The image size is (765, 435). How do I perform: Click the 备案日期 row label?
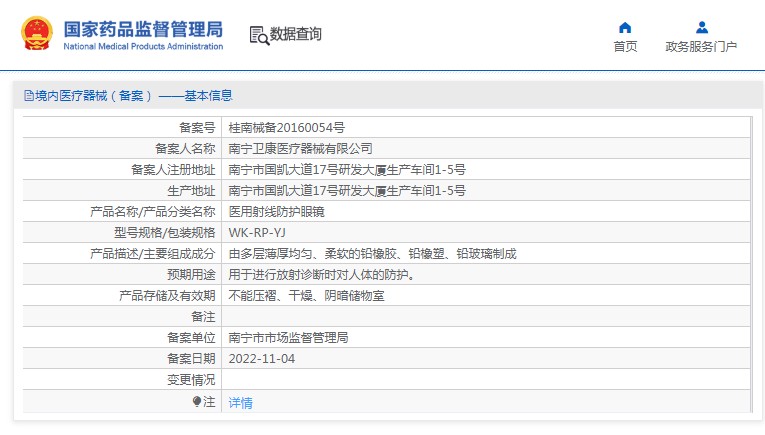191,358
